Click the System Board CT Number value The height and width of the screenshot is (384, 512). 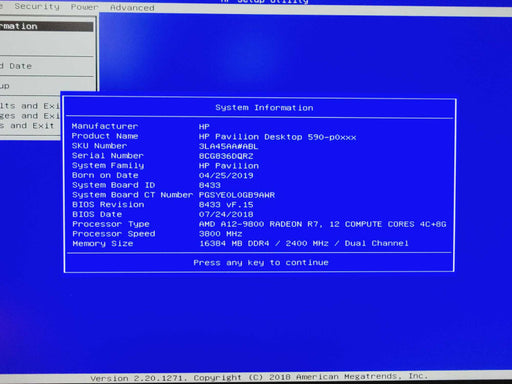[x=237, y=195]
